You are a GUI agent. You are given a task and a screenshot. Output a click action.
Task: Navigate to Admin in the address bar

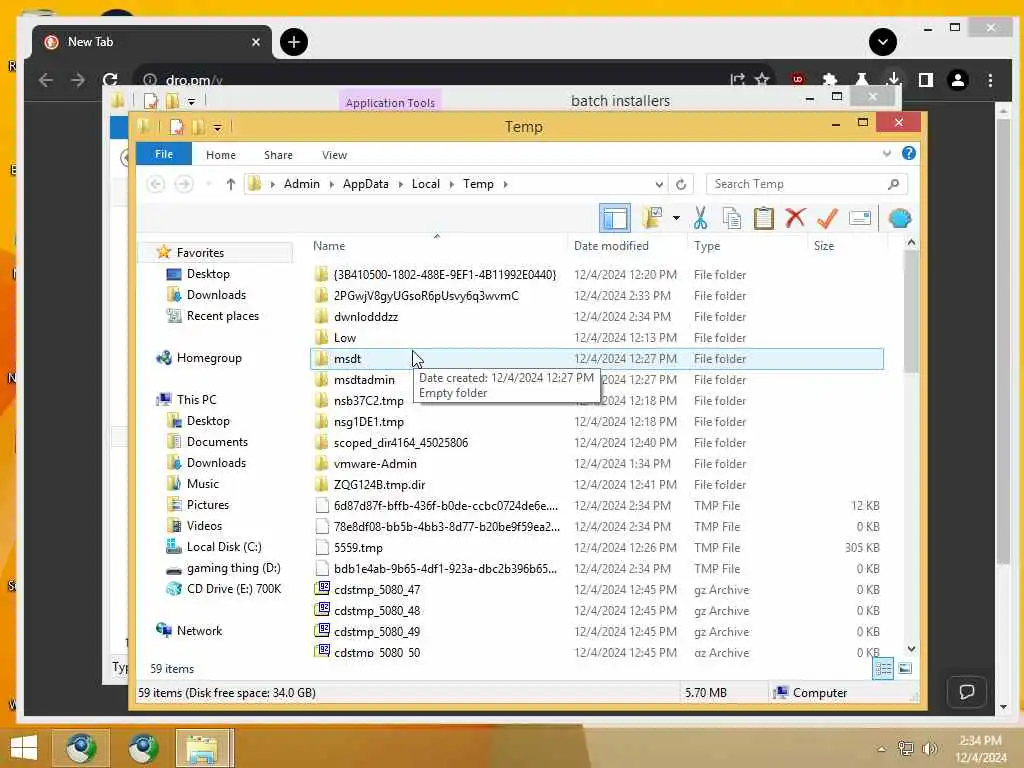(302, 184)
